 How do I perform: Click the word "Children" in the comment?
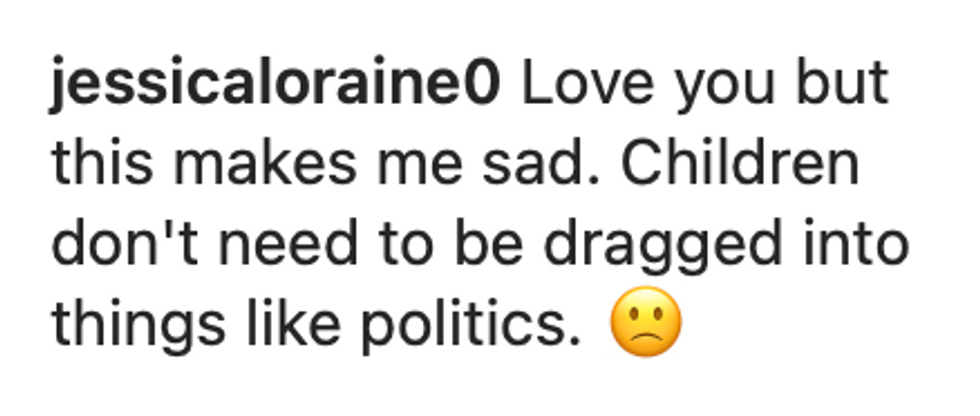(x=740, y=164)
